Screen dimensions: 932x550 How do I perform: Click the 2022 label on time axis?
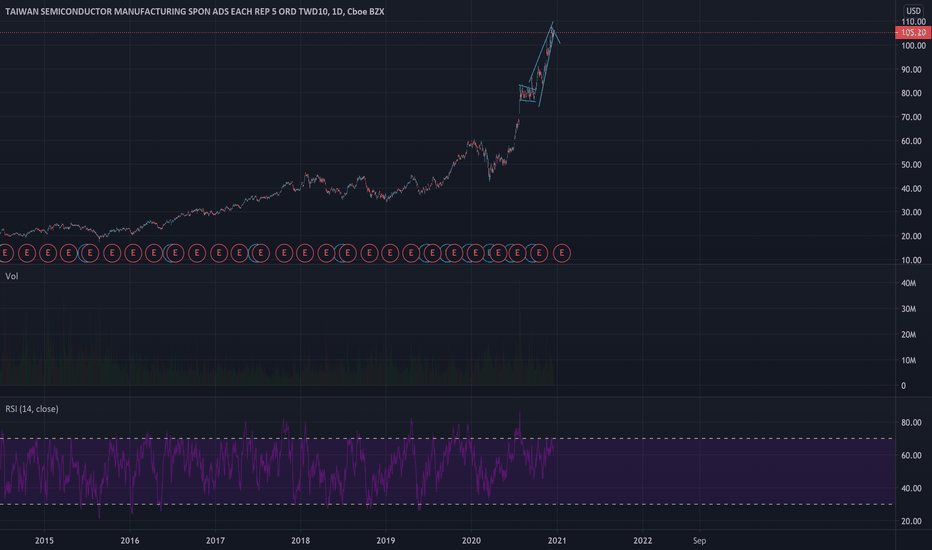(643, 540)
